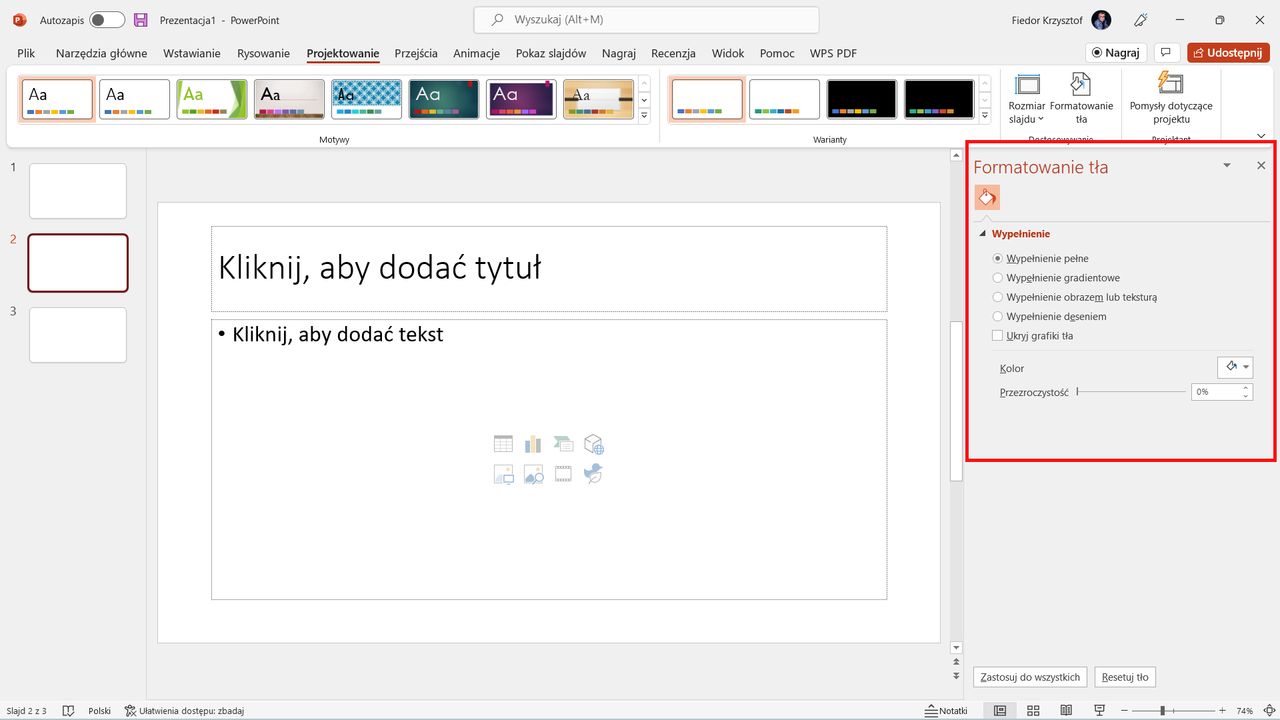Select slide 3 thumbnail in the pane
The height and width of the screenshot is (720, 1280).
(77, 335)
